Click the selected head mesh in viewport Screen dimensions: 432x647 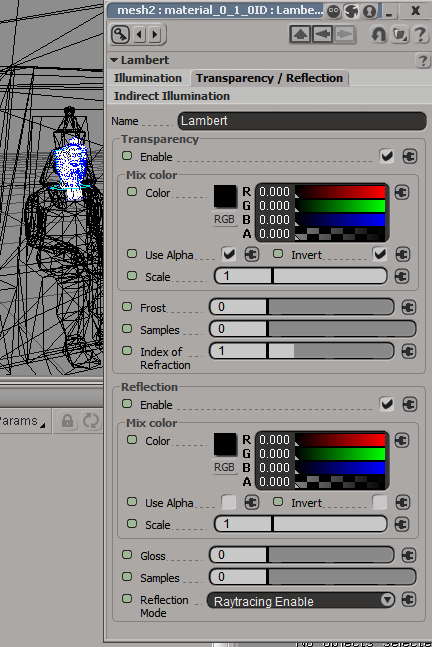[x=73, y=168]
